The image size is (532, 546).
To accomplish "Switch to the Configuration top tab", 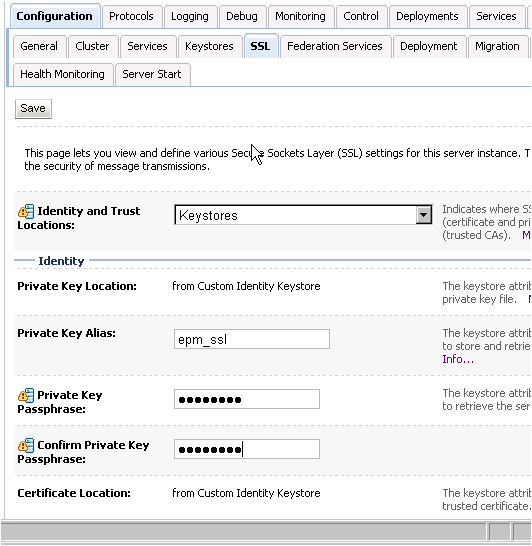I will [x=55, y=16].
